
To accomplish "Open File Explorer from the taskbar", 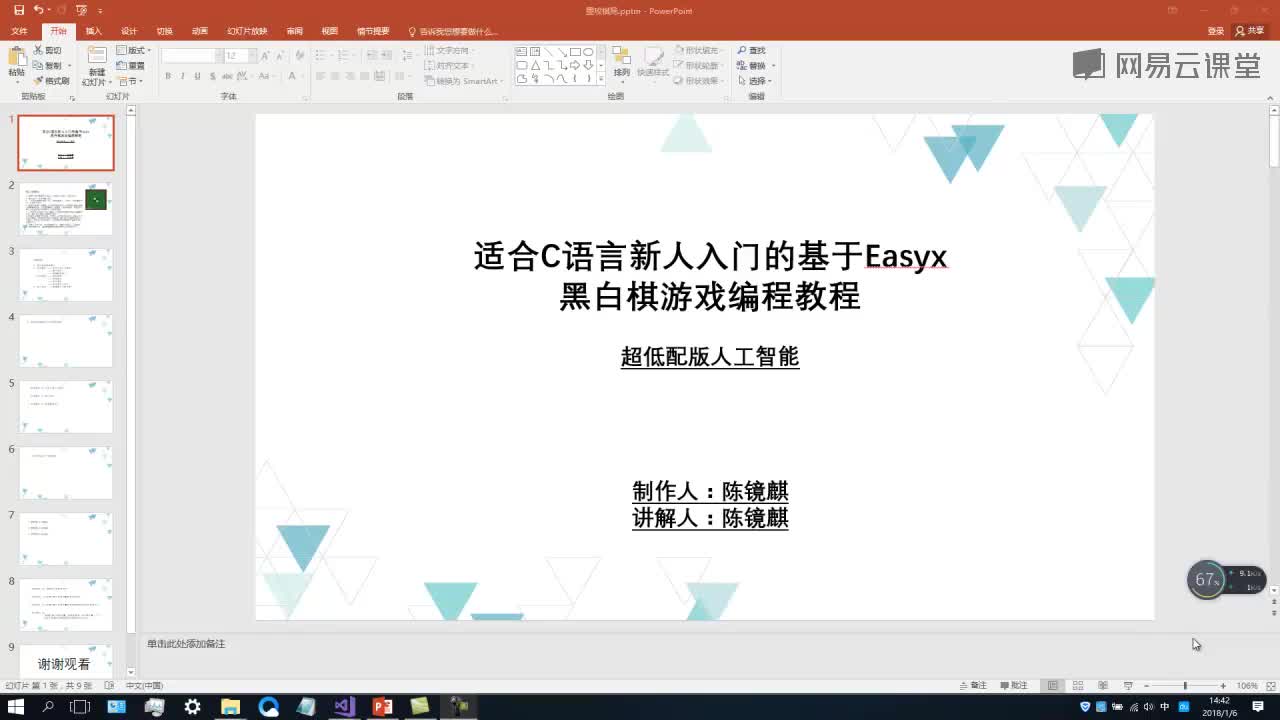I will coord(230,706).
